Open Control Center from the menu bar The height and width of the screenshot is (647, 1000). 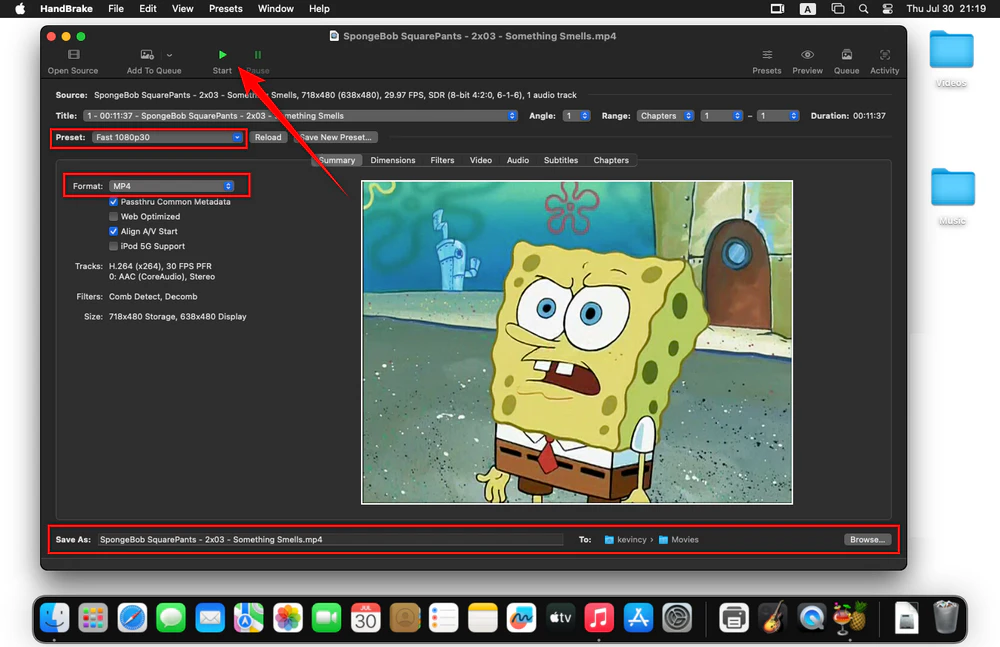(x=887, y=9)
